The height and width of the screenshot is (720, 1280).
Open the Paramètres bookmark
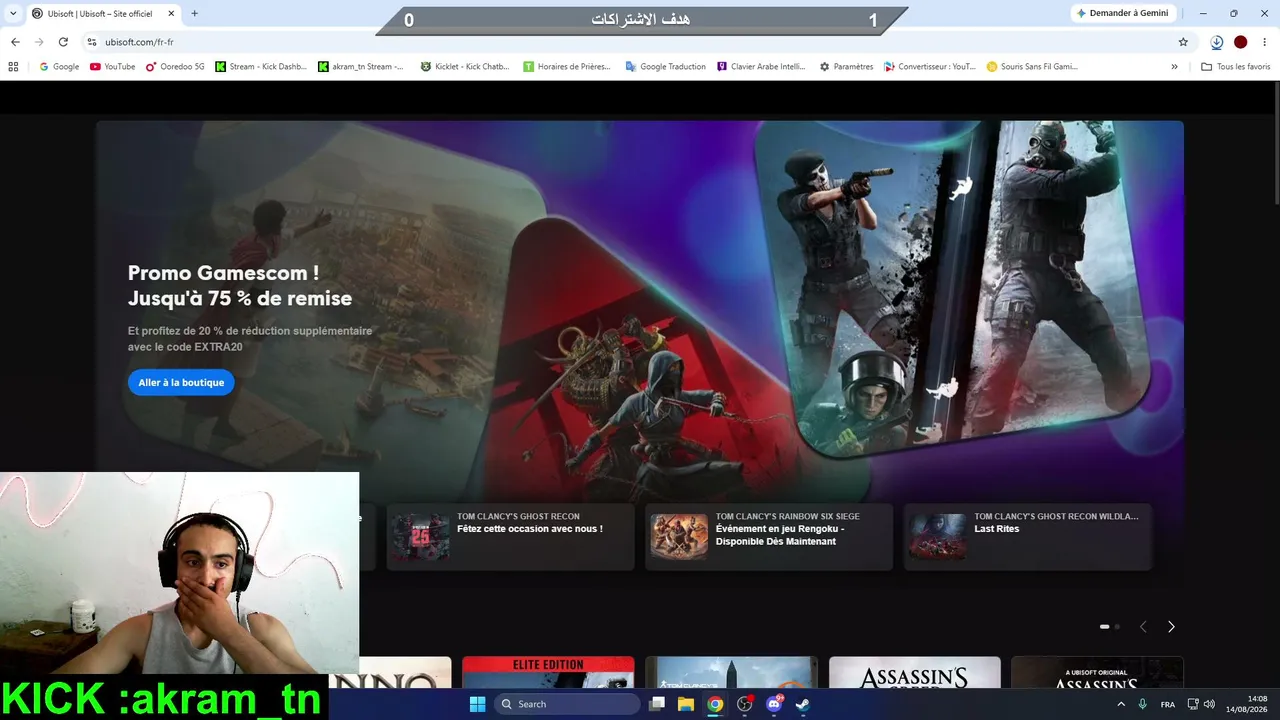pos(846,67)
